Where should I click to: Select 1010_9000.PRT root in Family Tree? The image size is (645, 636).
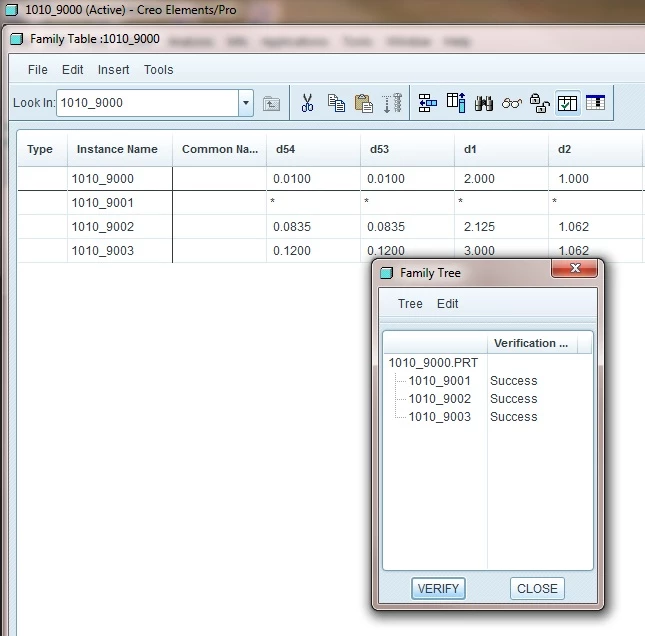pos(433,362)
